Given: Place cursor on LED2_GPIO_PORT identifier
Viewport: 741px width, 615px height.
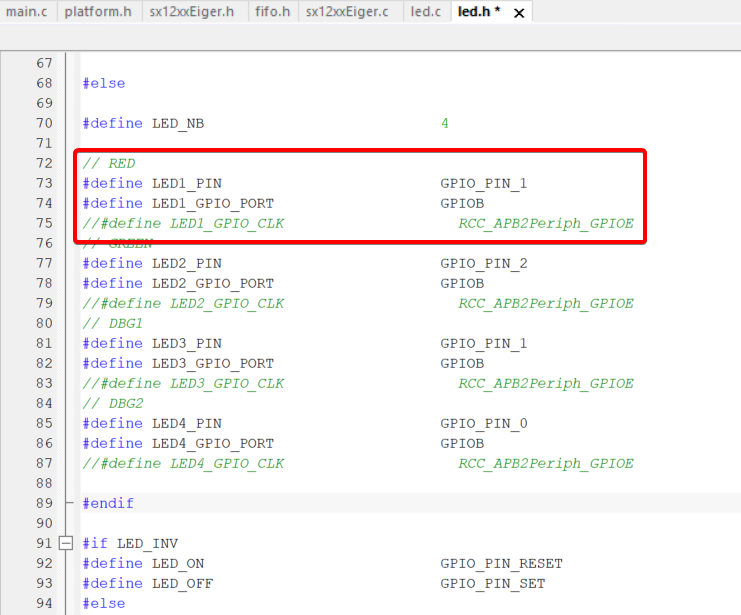Looking at the screenshot, I should pos(212,283).
